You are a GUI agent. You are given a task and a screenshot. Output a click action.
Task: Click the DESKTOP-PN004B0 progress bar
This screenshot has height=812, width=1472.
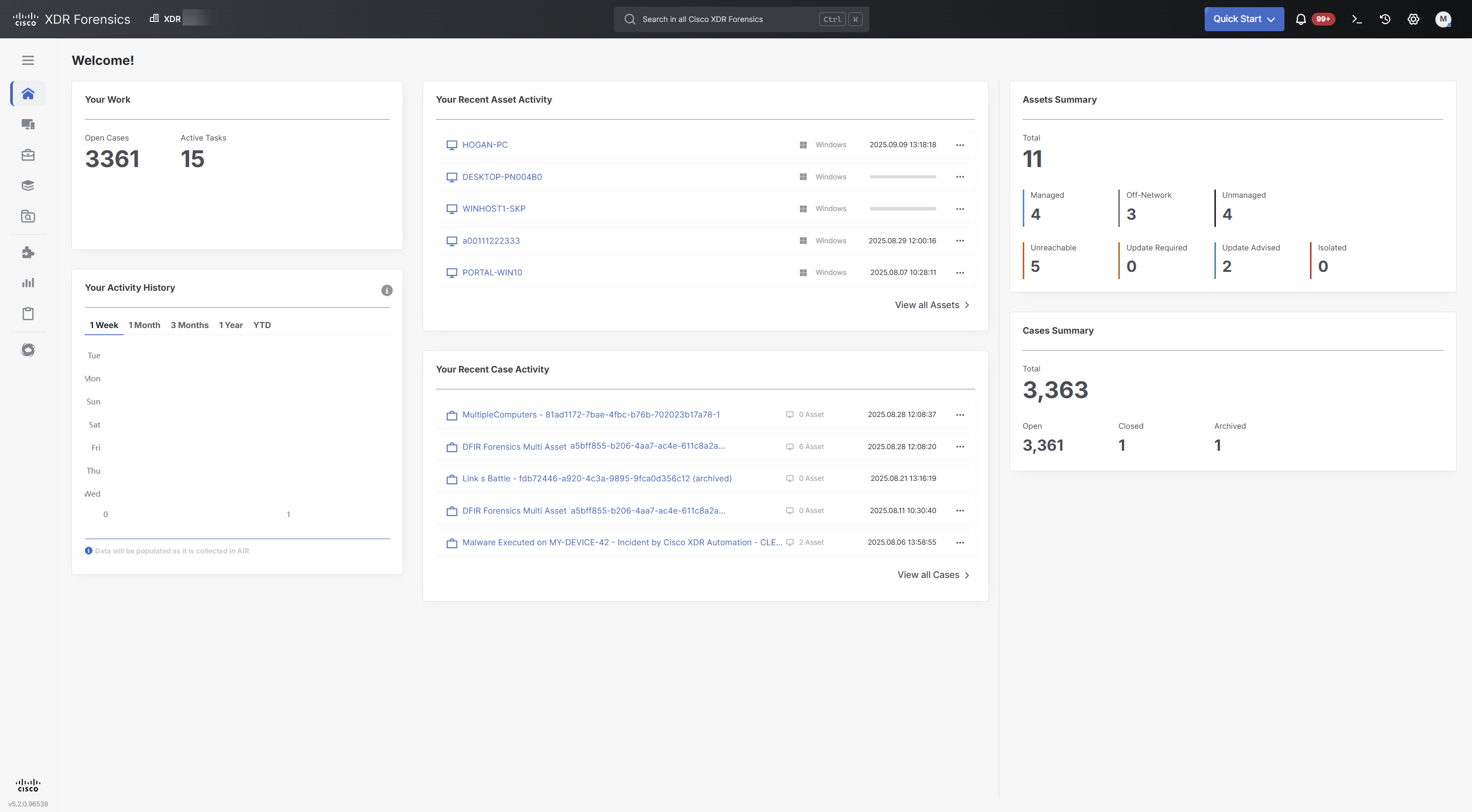pos(902,177)
